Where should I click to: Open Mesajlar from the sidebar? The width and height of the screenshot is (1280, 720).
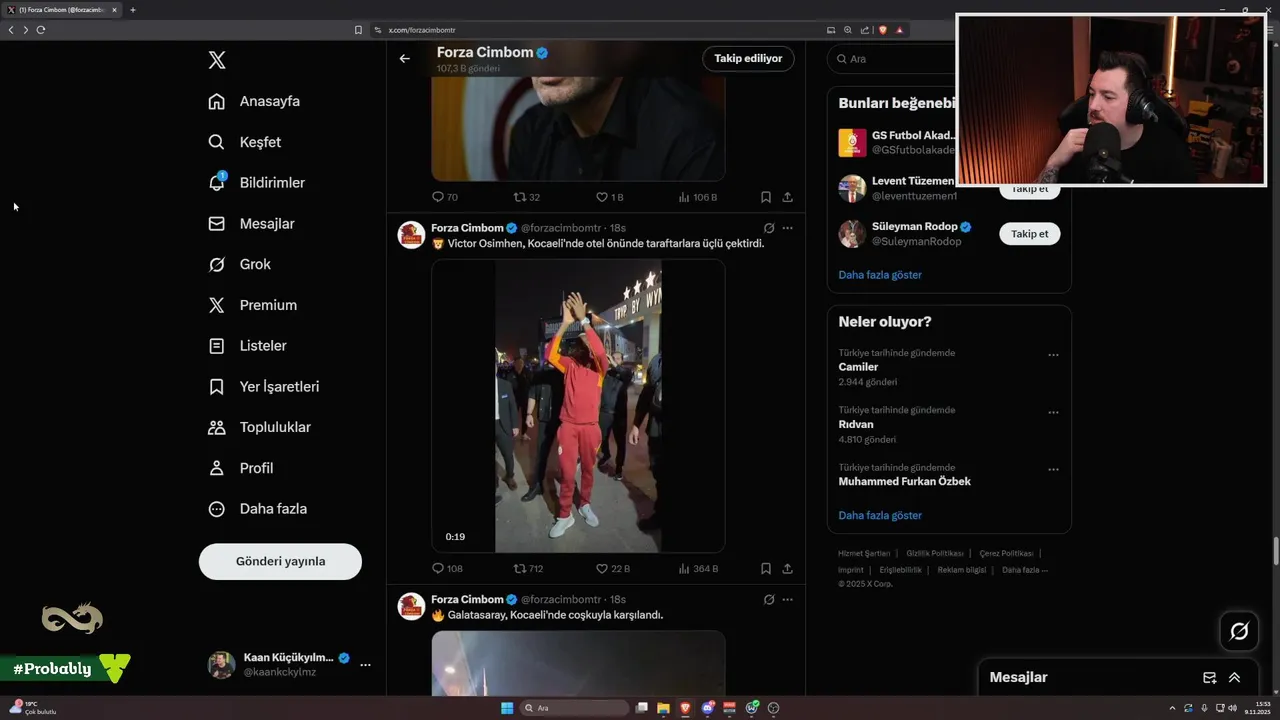[x=251, y=224]
